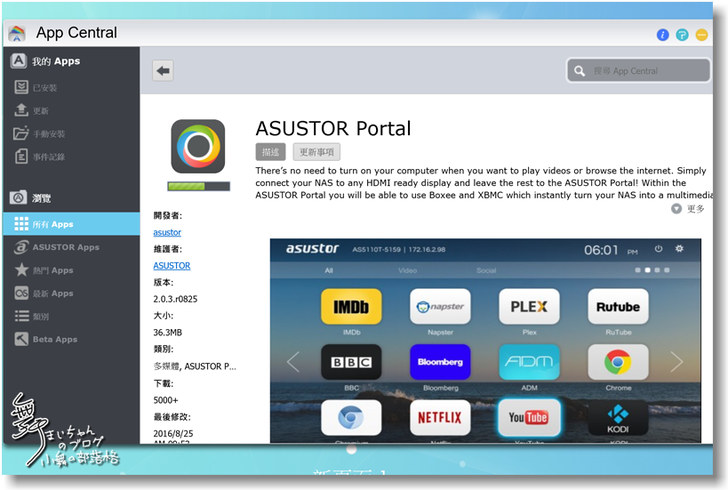Click downloads value 5000+
This screenshot has width=728, height=490.
point(166,400)
